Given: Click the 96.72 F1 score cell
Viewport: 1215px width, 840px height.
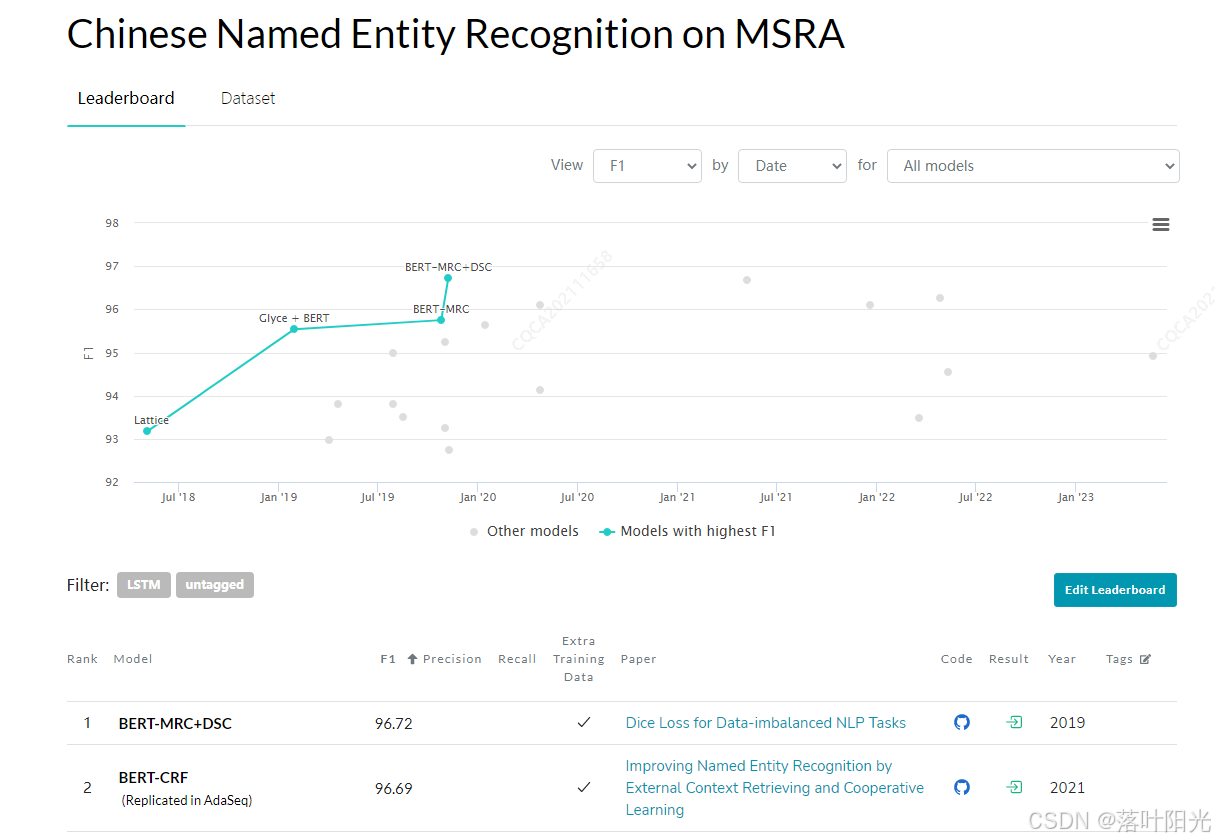Looking at the screenshot, I should (394, 723).
